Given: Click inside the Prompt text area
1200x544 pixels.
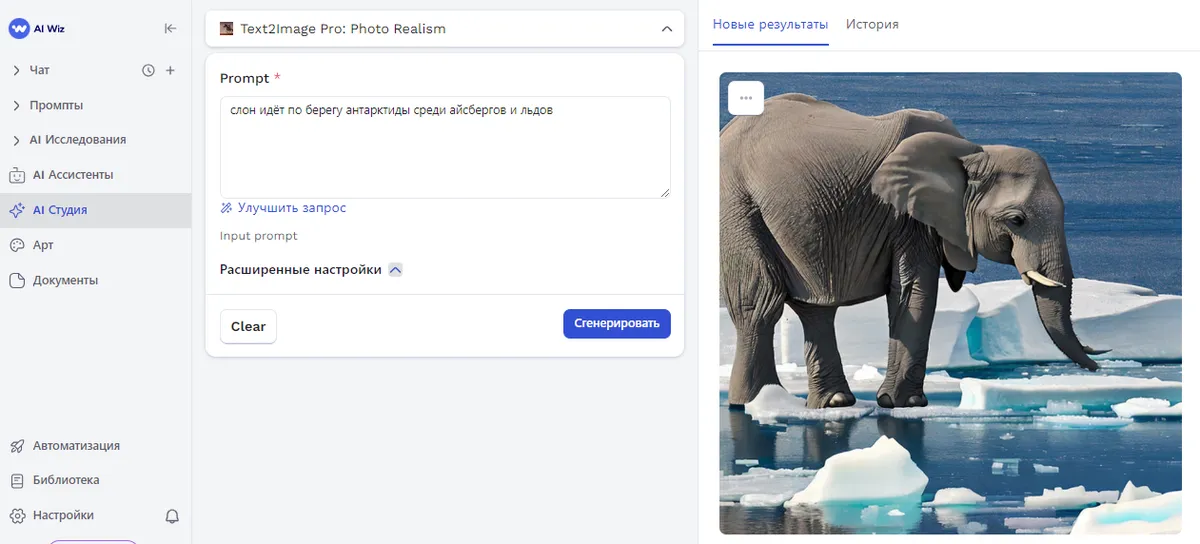Looking at the screenshot, I should click(445, 150).
